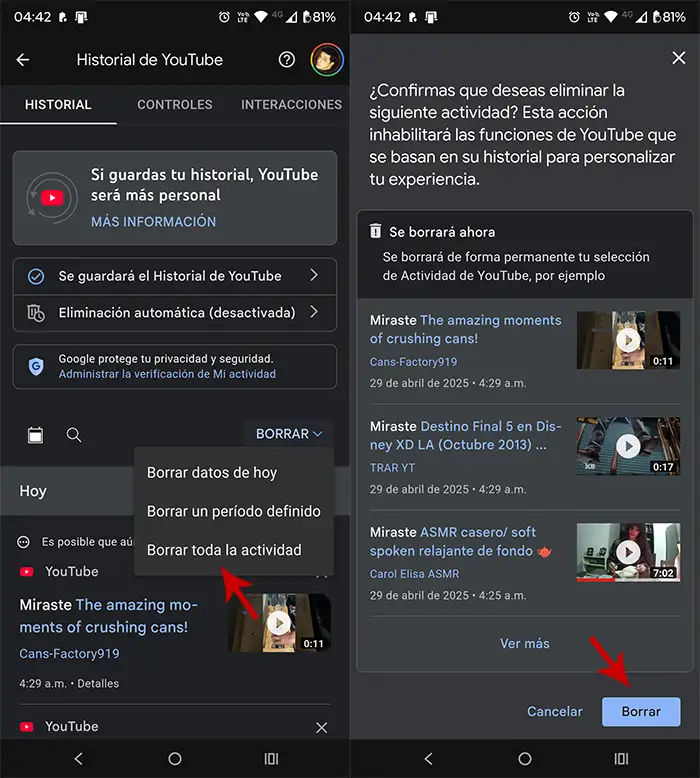Play the 'Destino Final 5' video thumbnail

pos(628,446)
